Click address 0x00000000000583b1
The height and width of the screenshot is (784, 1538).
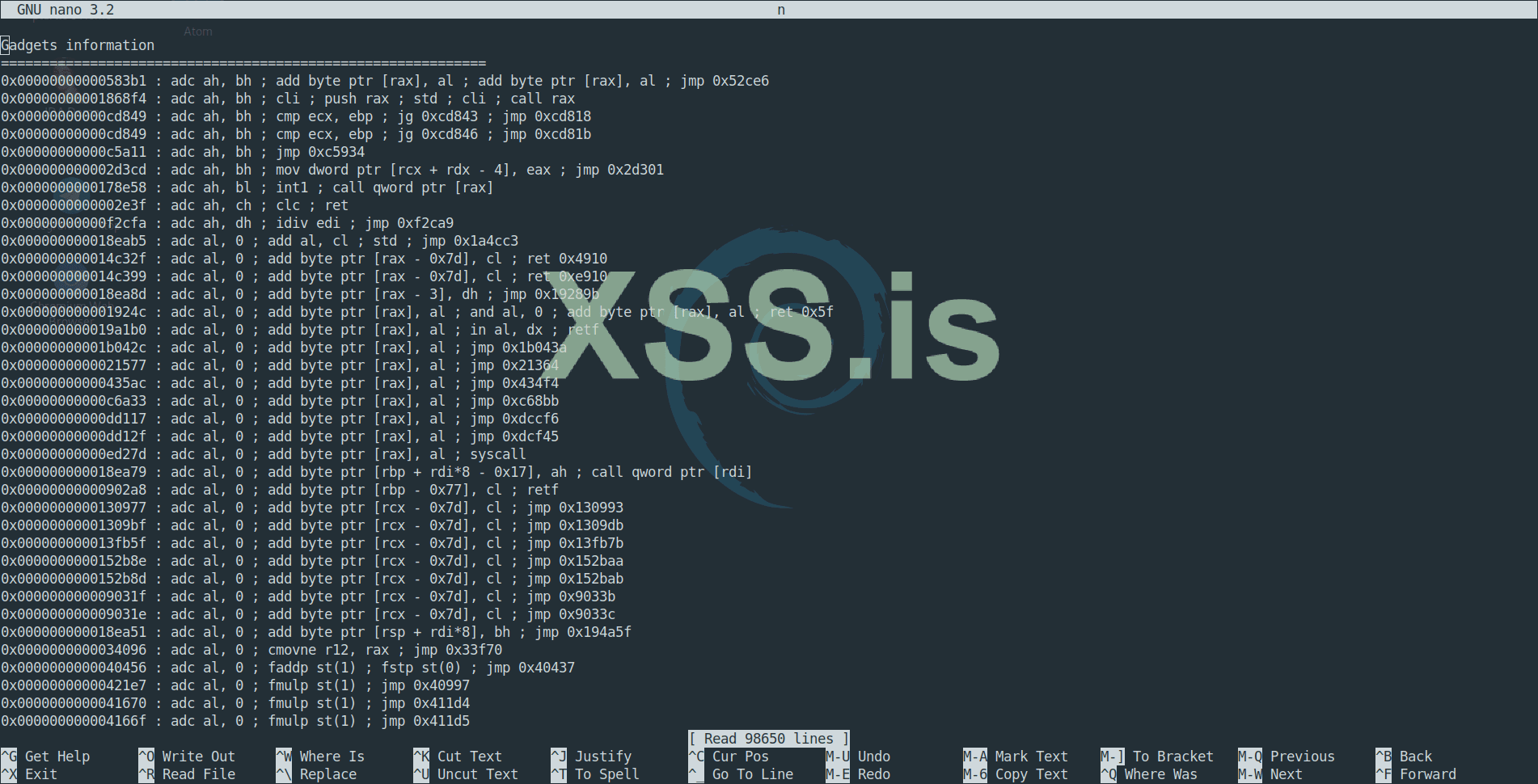click(x=74, y=81)
